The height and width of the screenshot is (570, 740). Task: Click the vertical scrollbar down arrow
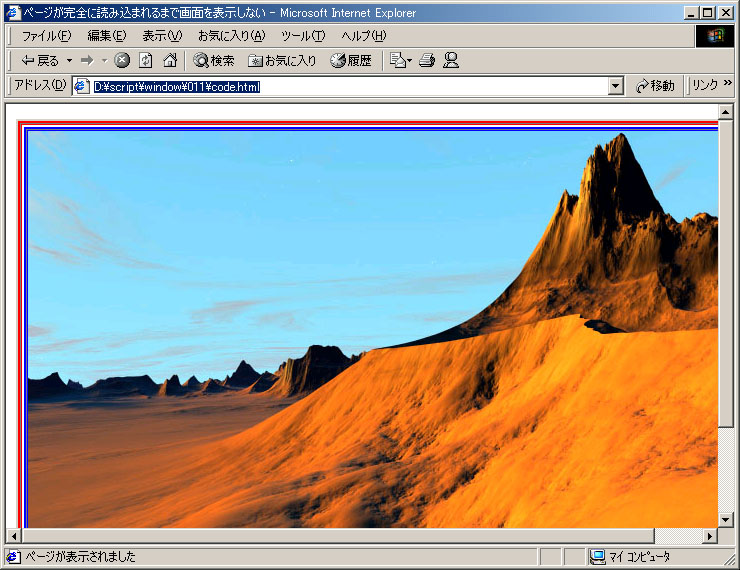pos(725,520)
